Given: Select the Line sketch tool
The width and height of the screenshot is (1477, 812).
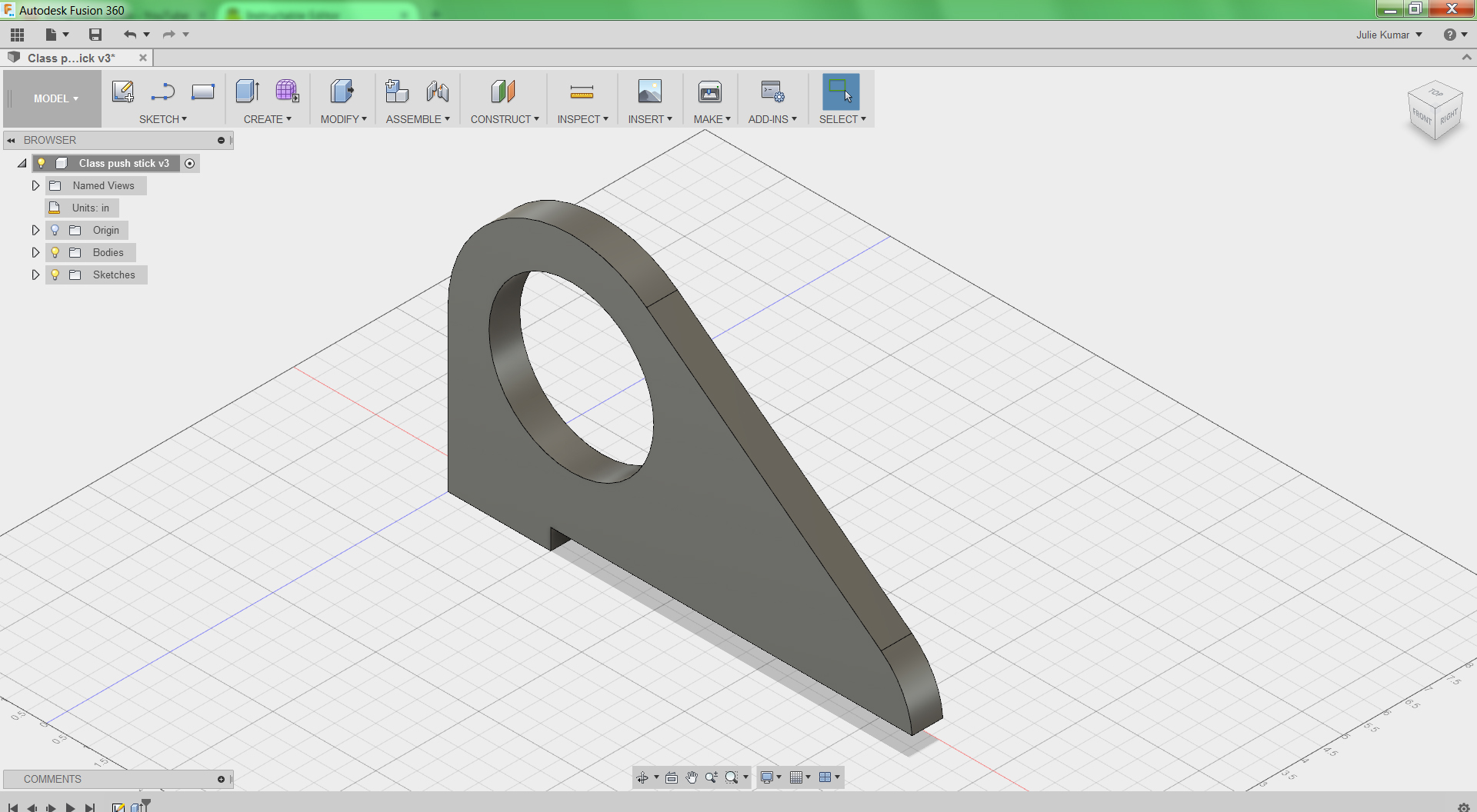Looking at the screenshot, I should point(162,92).
